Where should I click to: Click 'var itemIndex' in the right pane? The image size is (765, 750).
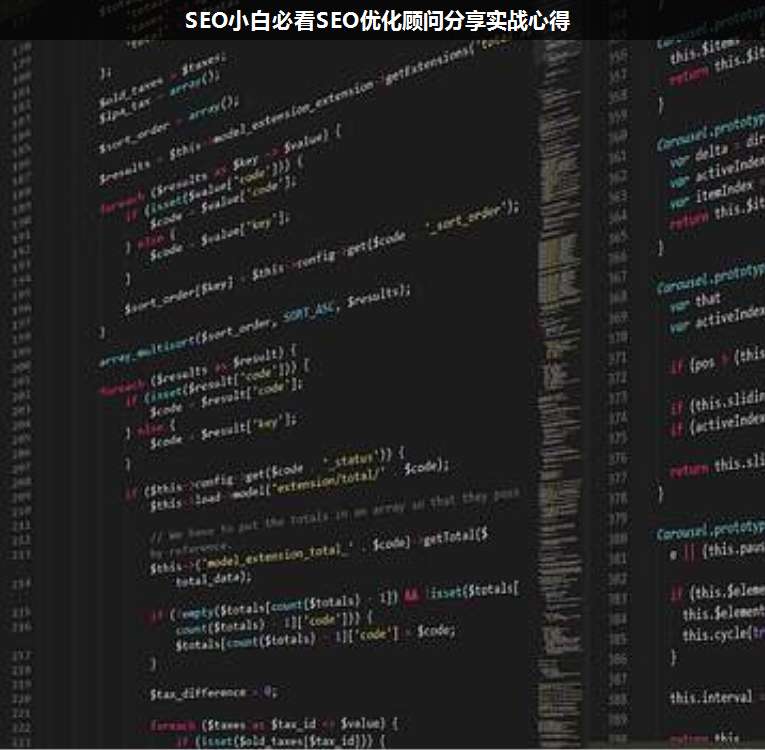tap(712, 196)
